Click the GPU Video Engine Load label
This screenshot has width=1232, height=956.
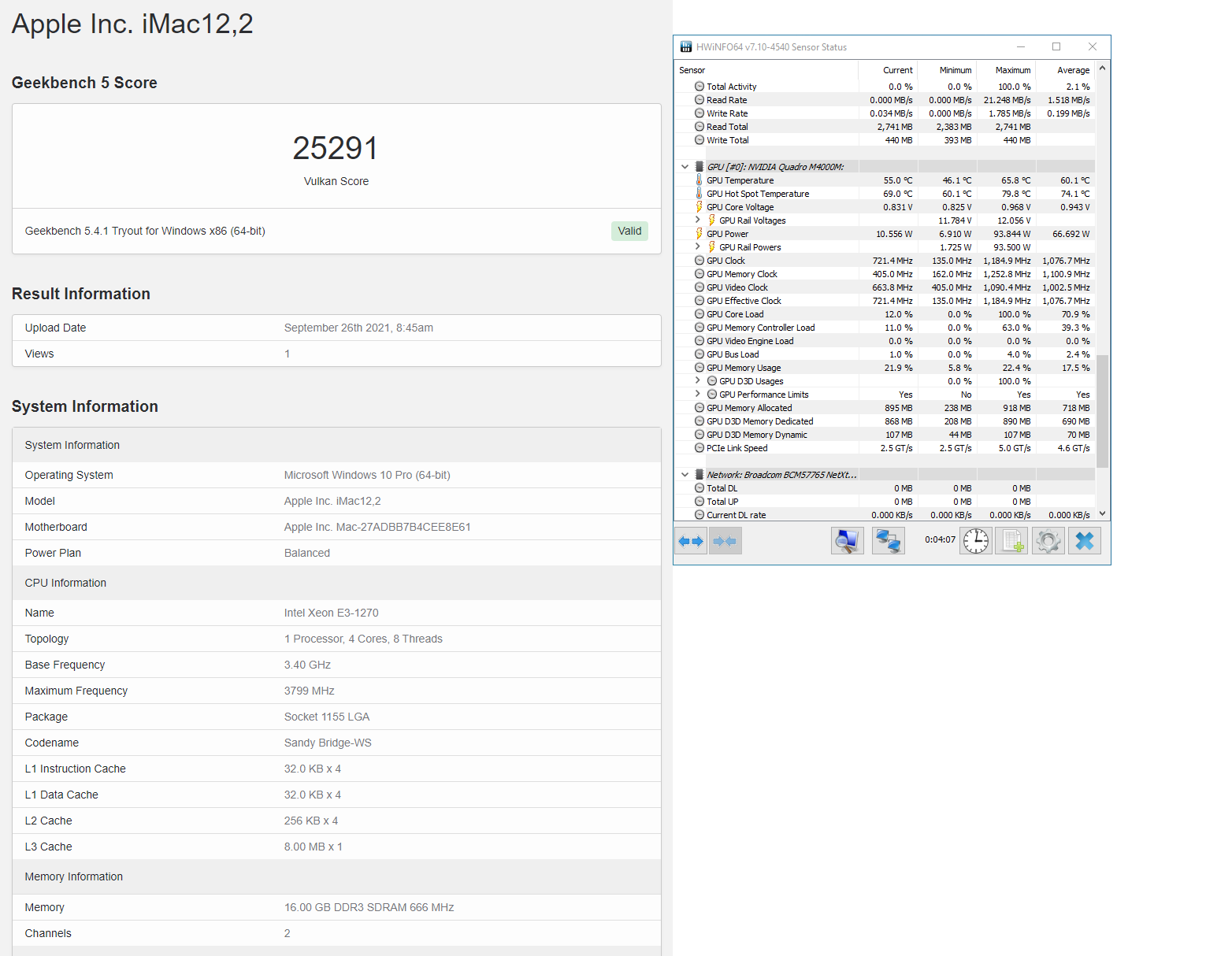click(750, 341)
